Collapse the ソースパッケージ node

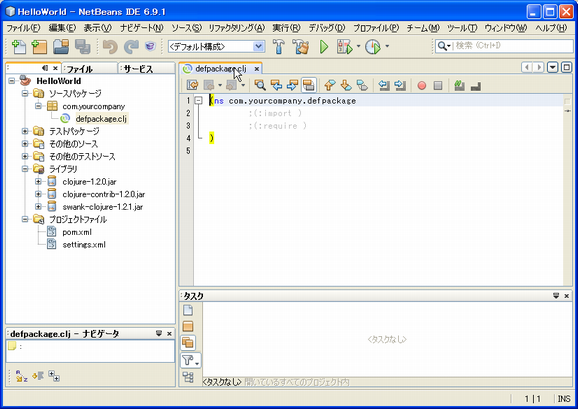pyautogui.click(x=25, y=93)
